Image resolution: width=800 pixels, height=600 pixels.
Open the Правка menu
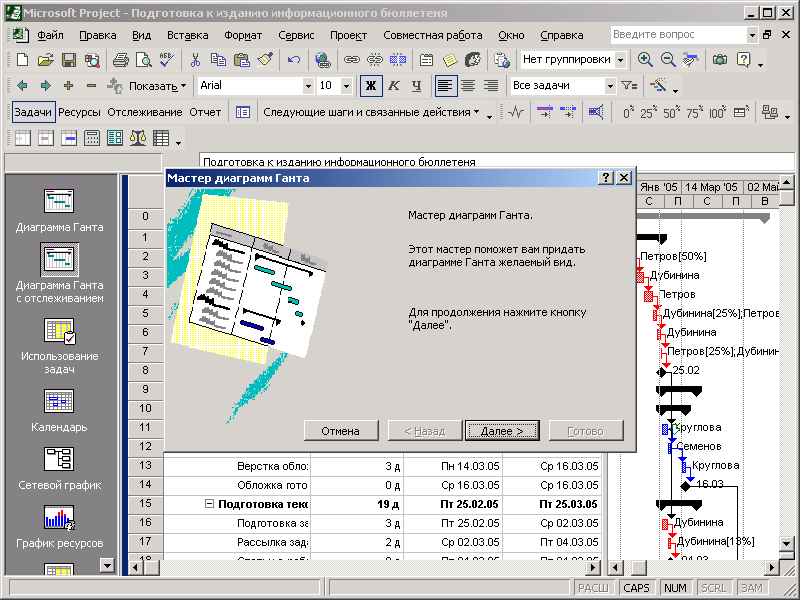[x=97, y=35]
